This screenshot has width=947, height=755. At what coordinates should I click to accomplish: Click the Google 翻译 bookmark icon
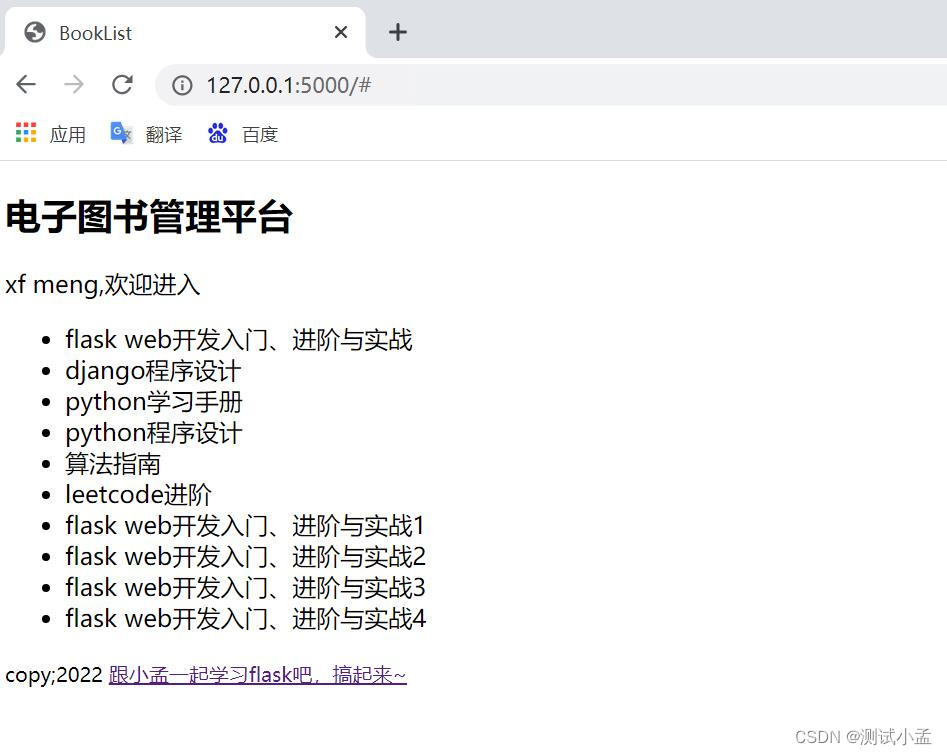pos(121,132)
